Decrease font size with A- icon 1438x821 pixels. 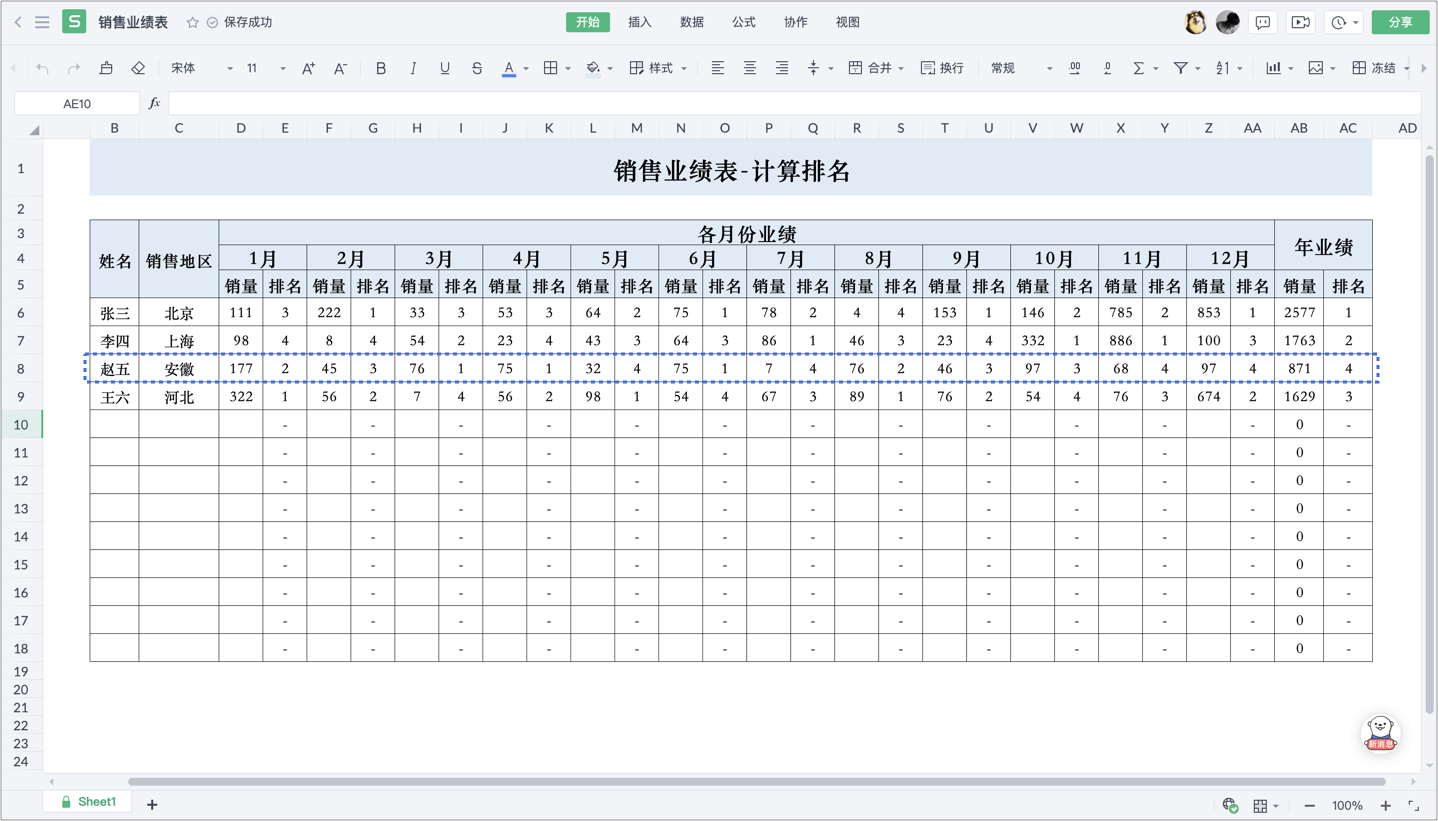point(340,68)
